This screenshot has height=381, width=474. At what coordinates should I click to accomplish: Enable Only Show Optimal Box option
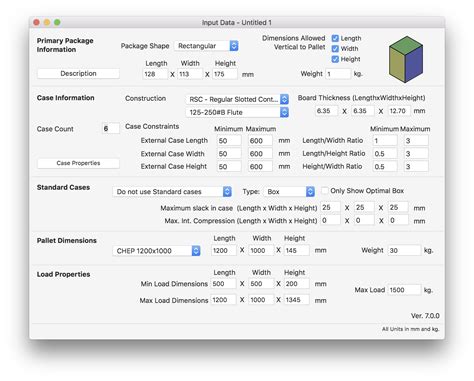pos(325,191)
